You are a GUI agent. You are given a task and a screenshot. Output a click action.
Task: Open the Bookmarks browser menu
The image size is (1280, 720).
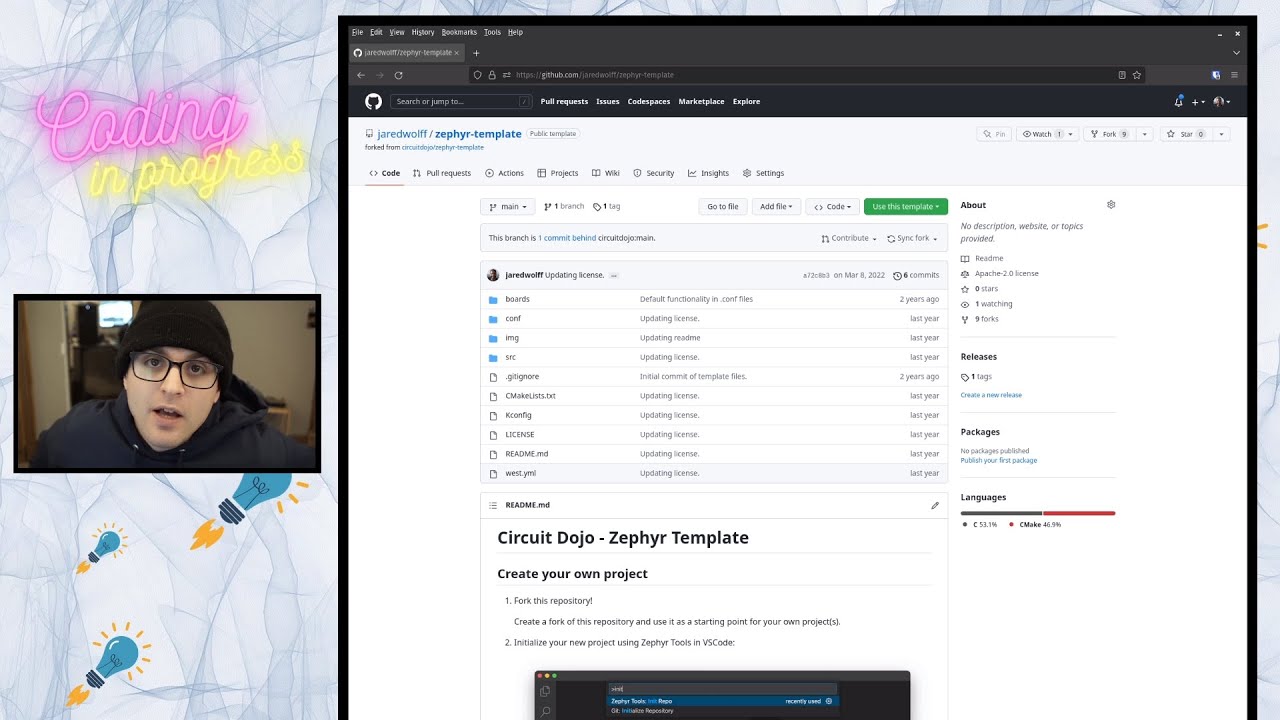pyautogui.click(x=459, y=32)
